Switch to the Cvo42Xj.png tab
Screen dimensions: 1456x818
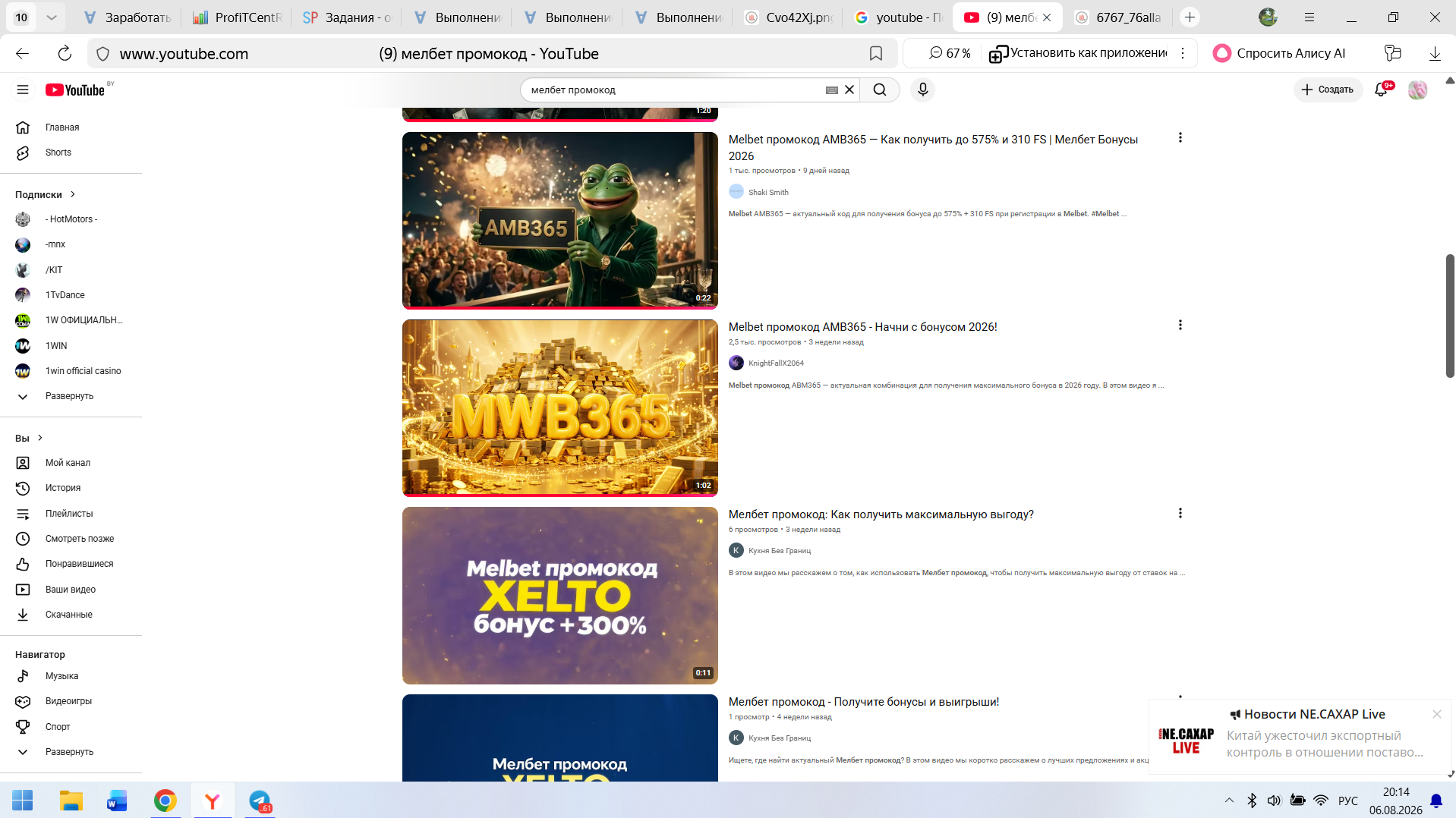(x=790, y=17)
